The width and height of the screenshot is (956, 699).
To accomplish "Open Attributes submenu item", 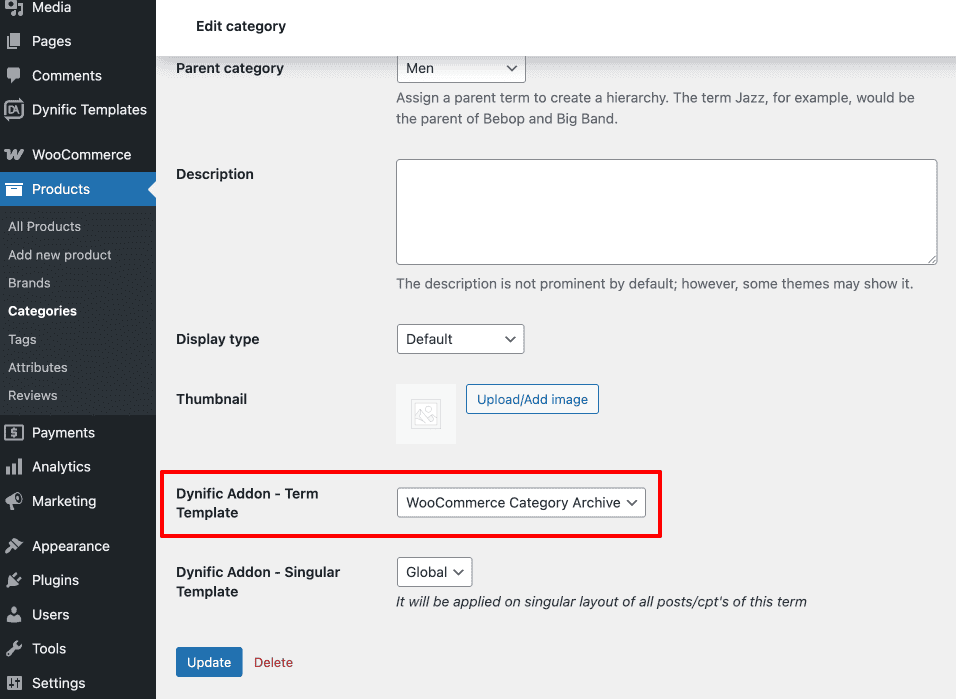I will (x=38, y=367).
